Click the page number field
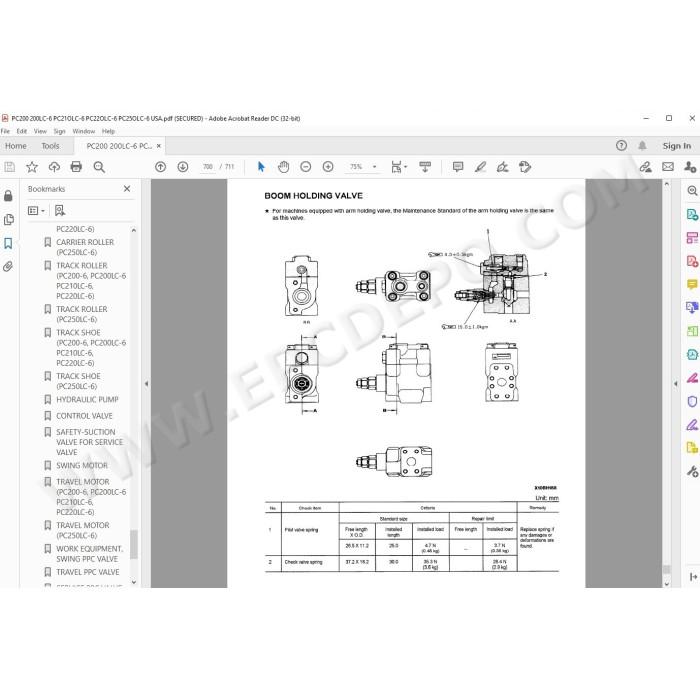Image resolution: width=700 pixels, height=700 pixels. click(x=208, y=167)
